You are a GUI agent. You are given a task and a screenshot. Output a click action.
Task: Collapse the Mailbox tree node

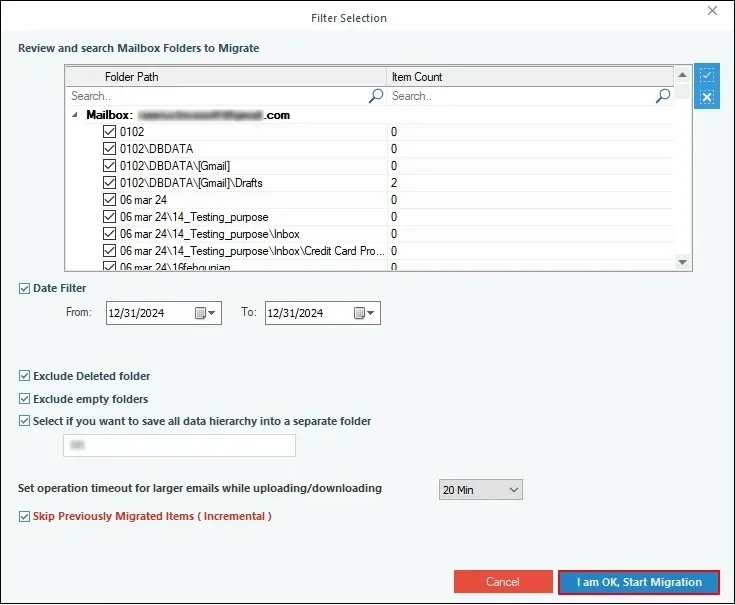tap(75, 115)
